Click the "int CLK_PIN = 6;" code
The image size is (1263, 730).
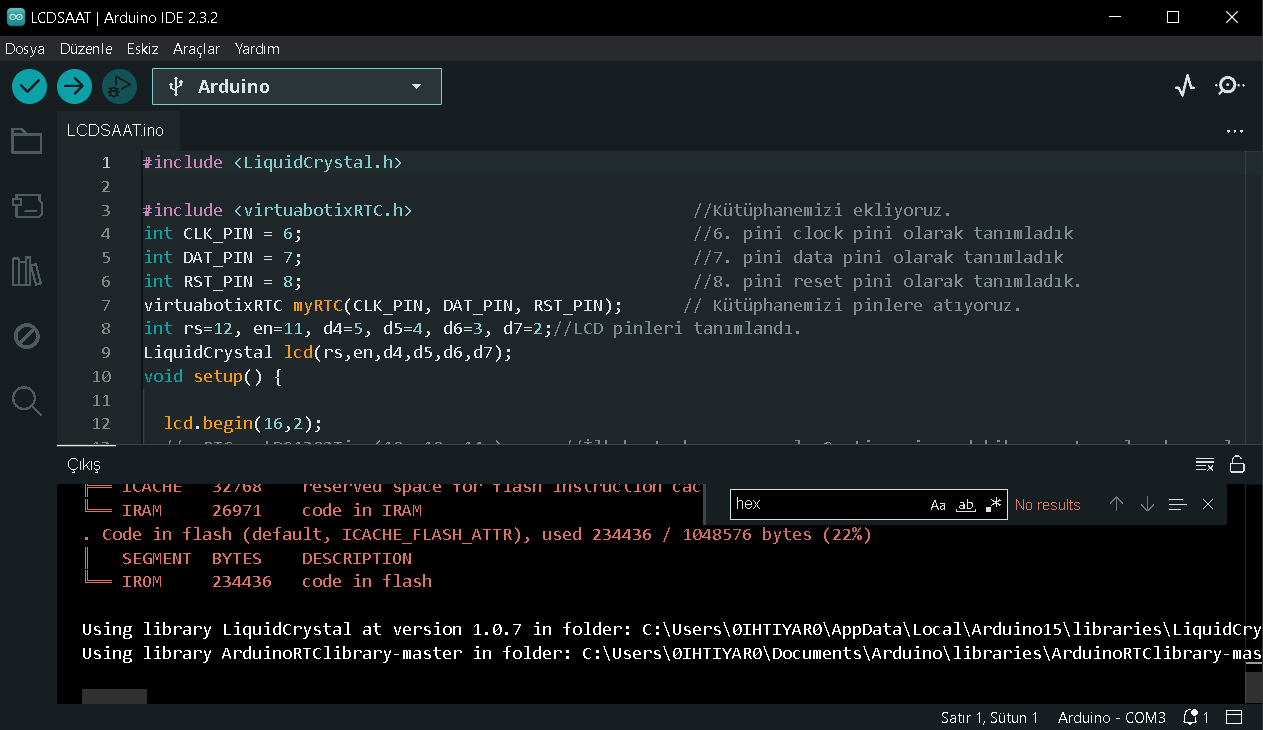pyautogui.click(x=222, y=233)
